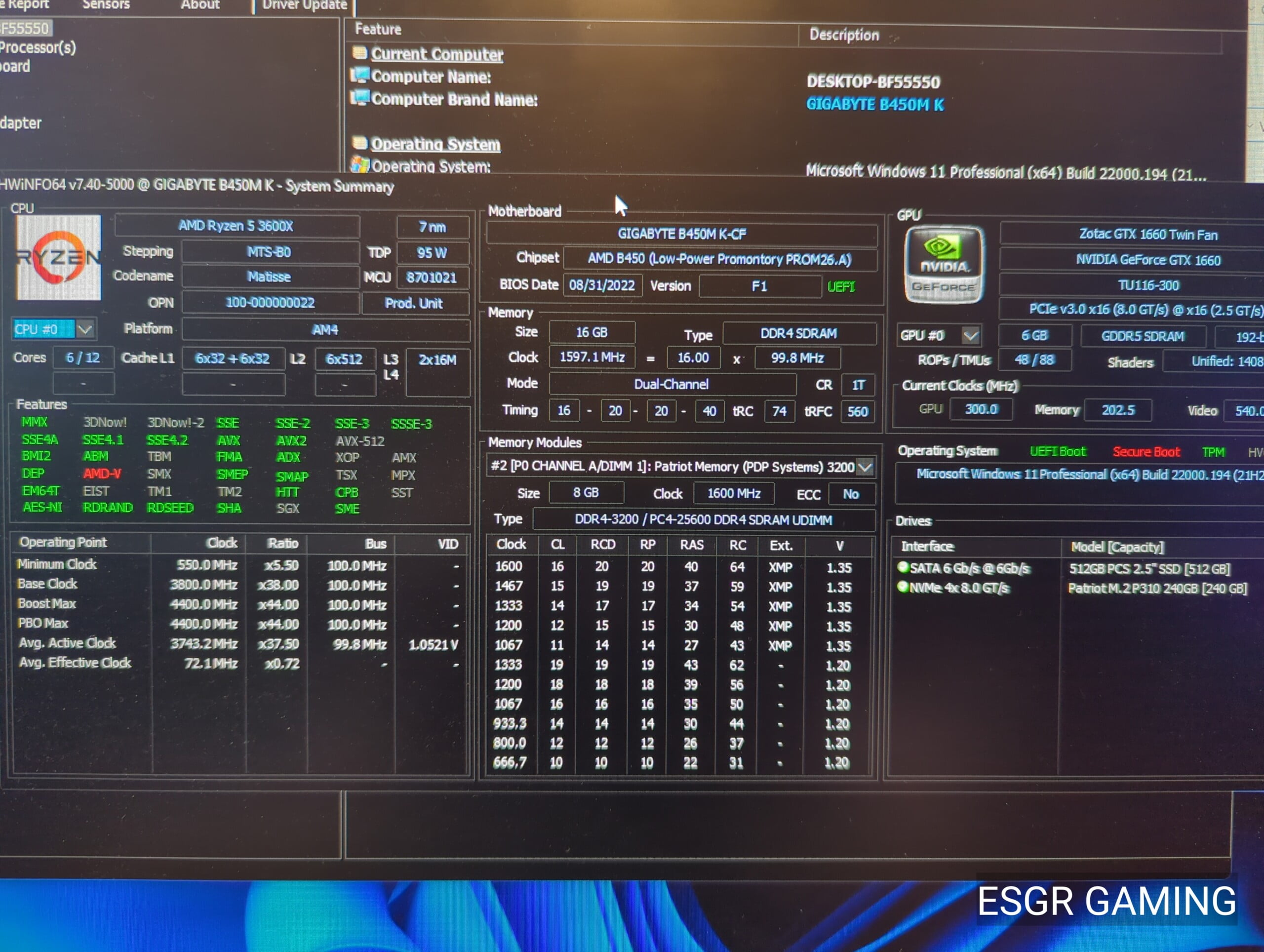The width and height of the screenshot is (1264, 952).
Task: Click the GIGABYTE B450M K-CF motherboard field
Action: coord(681,234)
